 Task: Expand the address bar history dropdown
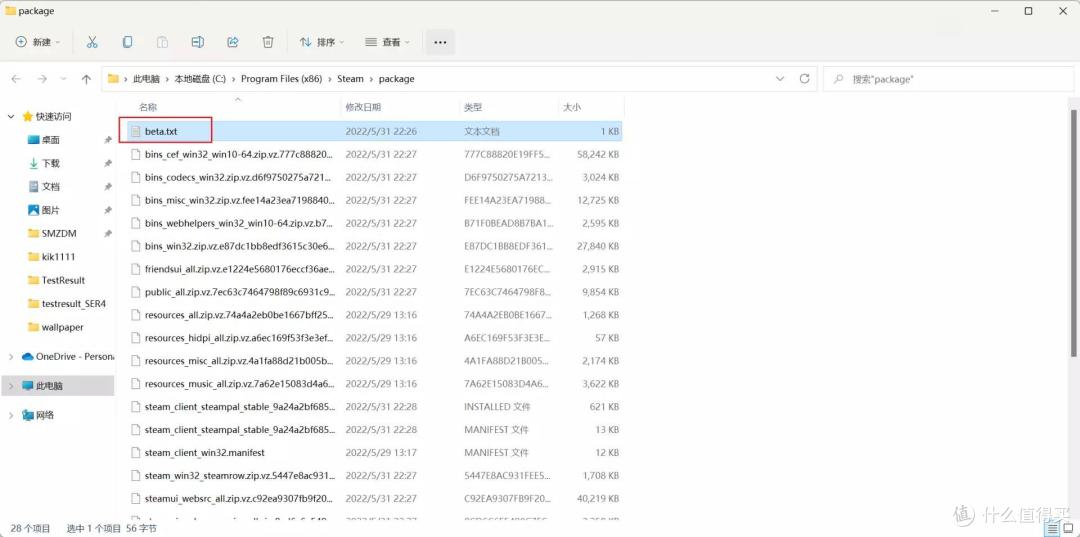point(780,78)
